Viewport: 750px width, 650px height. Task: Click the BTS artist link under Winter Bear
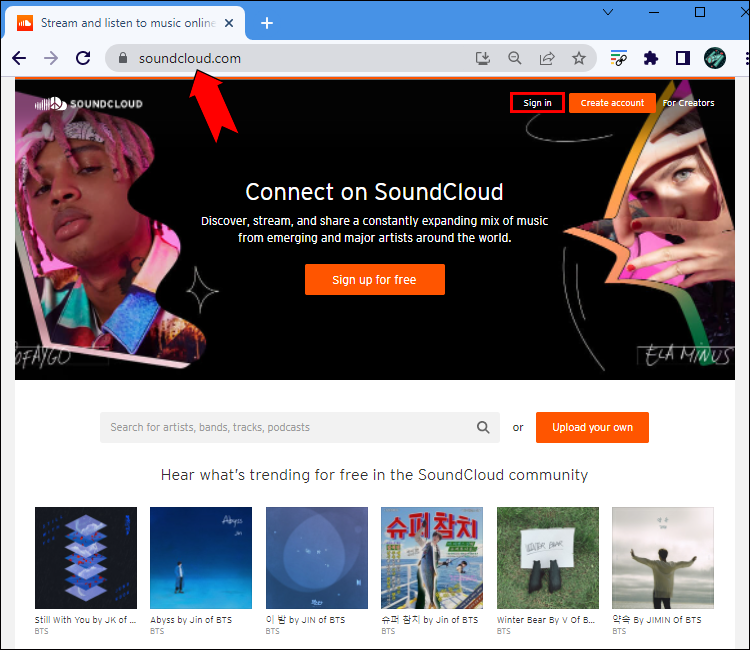(x=504, y=631)
